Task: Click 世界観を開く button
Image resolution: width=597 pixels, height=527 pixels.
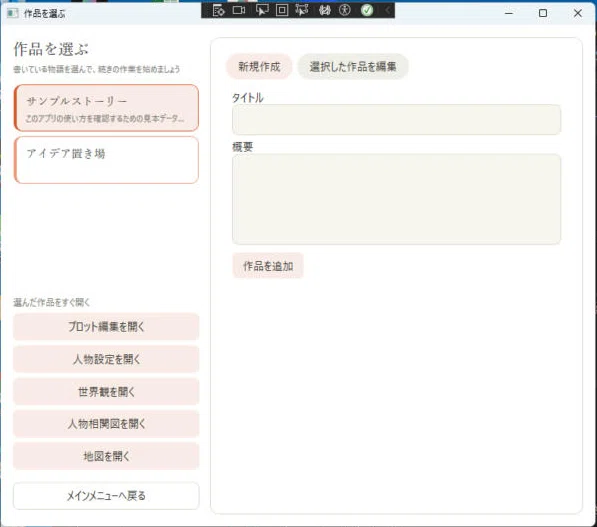Action: (x=106, y=391)
